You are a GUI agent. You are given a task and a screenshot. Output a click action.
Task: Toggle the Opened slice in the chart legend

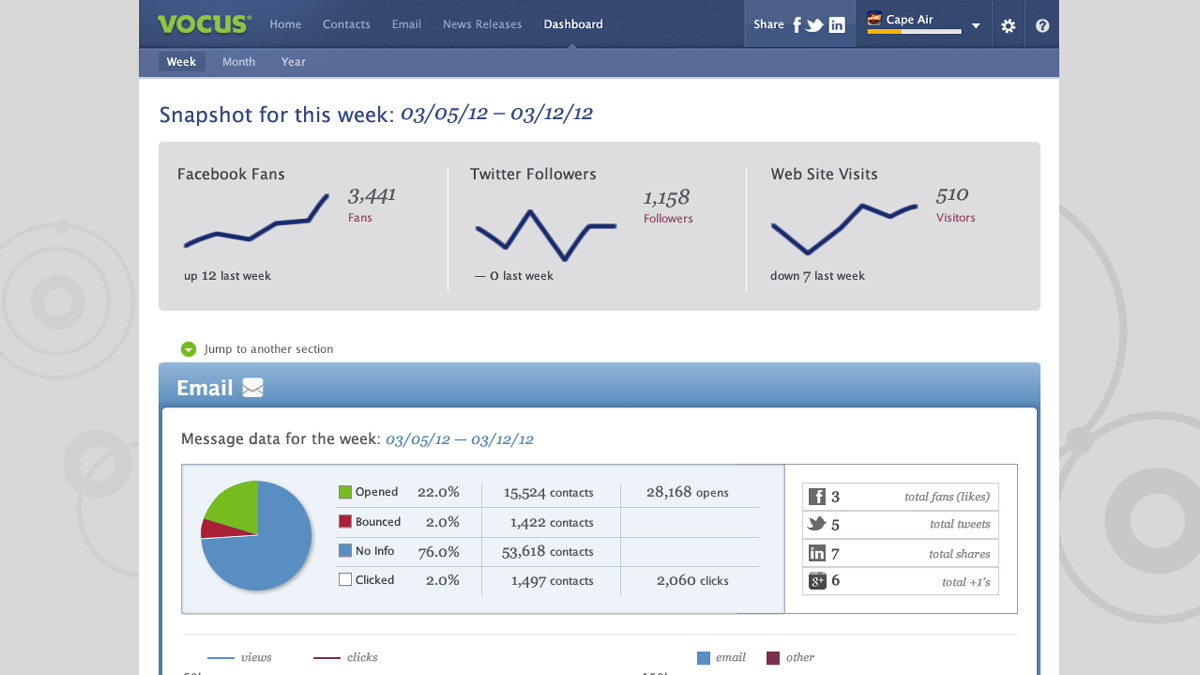click(x=347, y=492)
